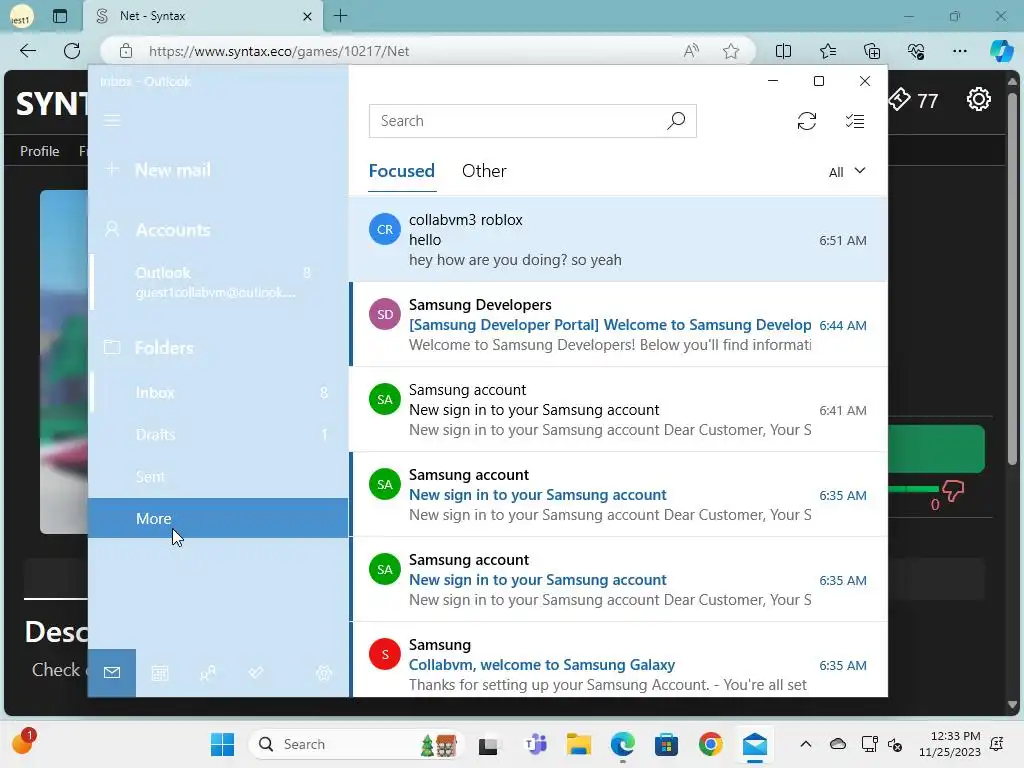
Task: Click New mail label
Action: coord(173,170)
